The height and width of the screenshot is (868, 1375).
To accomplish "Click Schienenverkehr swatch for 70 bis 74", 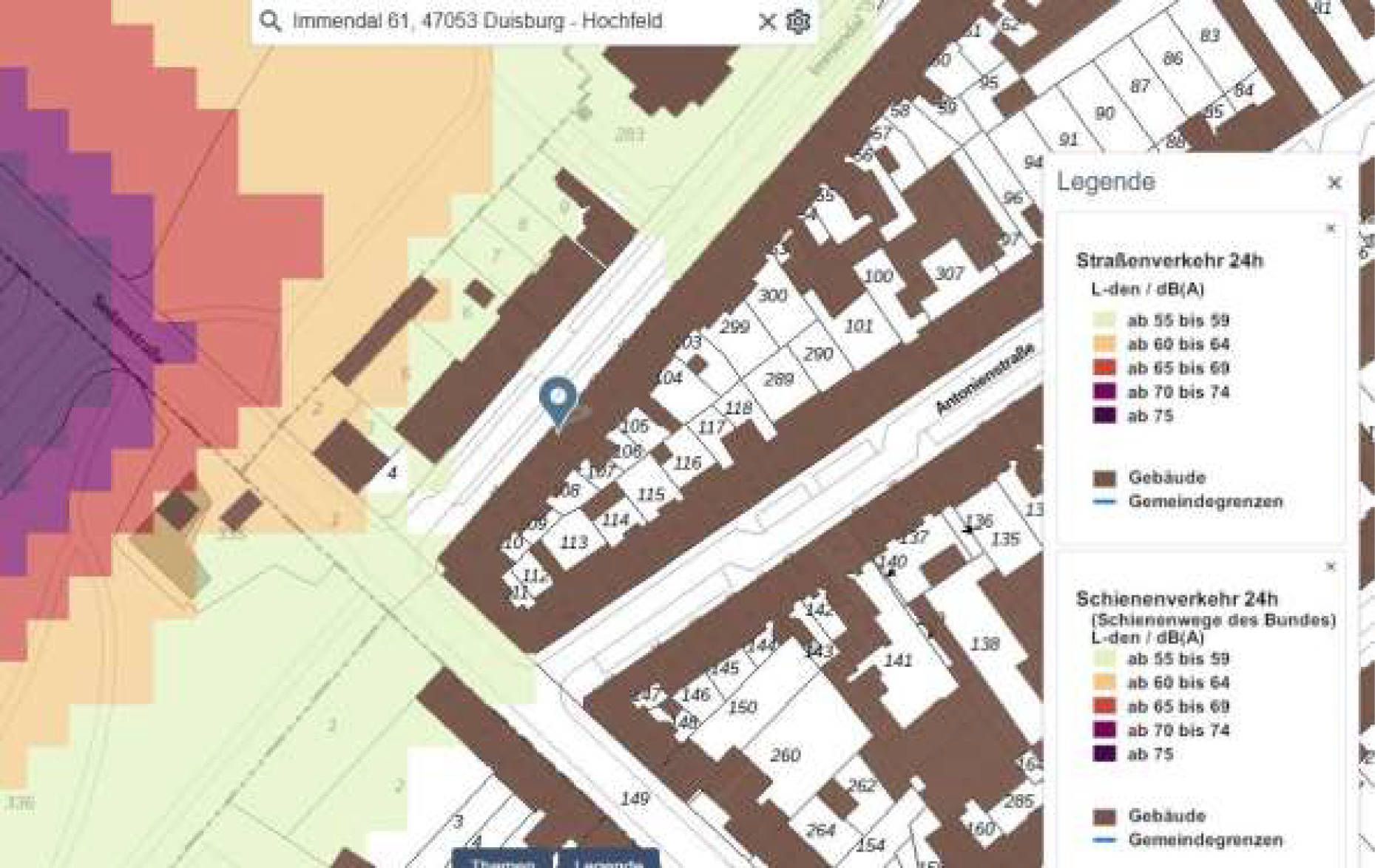I will pyautogui.click(x=1104, y=730).
